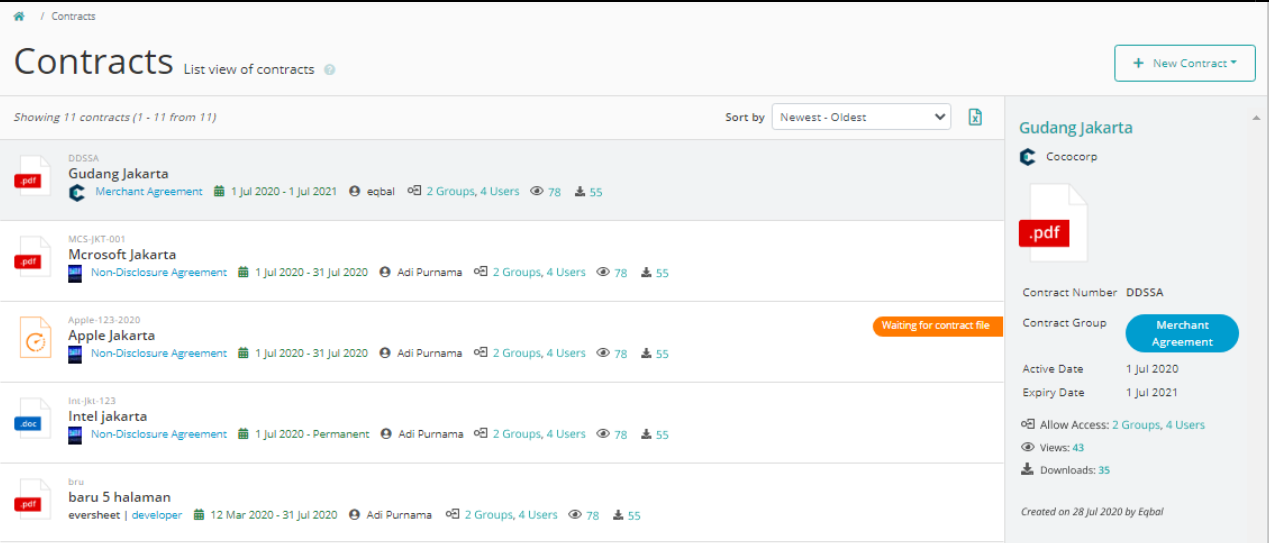Viewport: 1269px width, 543px height.
Task: Open the Sort by dropdown
Action: (861, 117)
